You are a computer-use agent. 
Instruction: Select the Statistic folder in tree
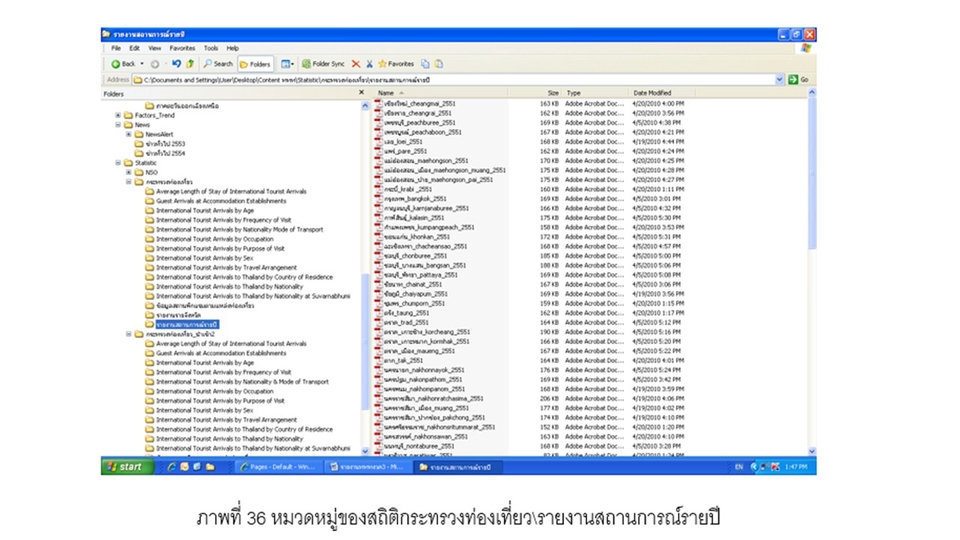coord(146,163)
